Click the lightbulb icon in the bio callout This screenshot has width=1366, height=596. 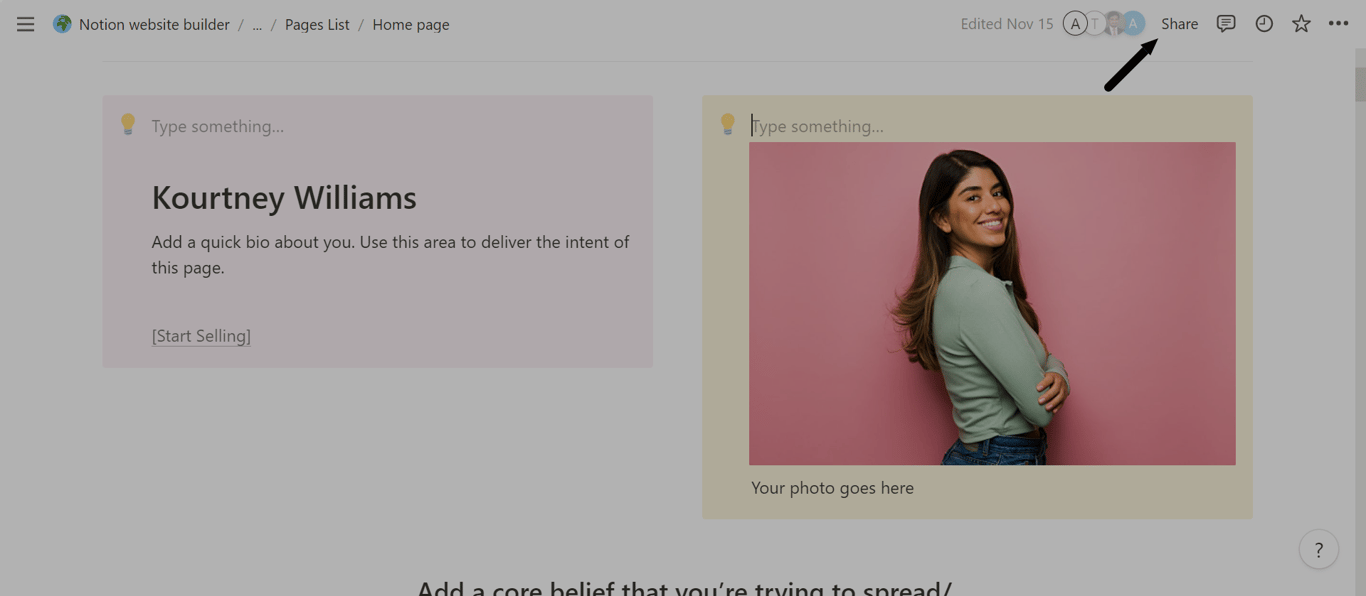(x=127, y=124)
